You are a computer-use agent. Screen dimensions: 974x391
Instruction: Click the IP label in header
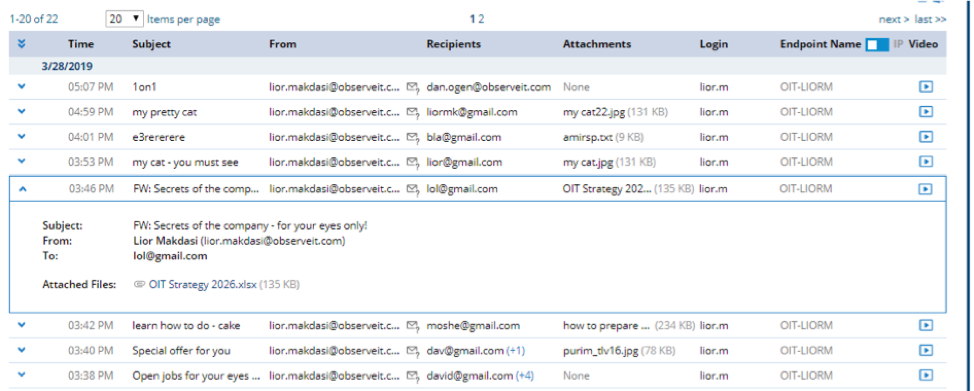[898, 44]
